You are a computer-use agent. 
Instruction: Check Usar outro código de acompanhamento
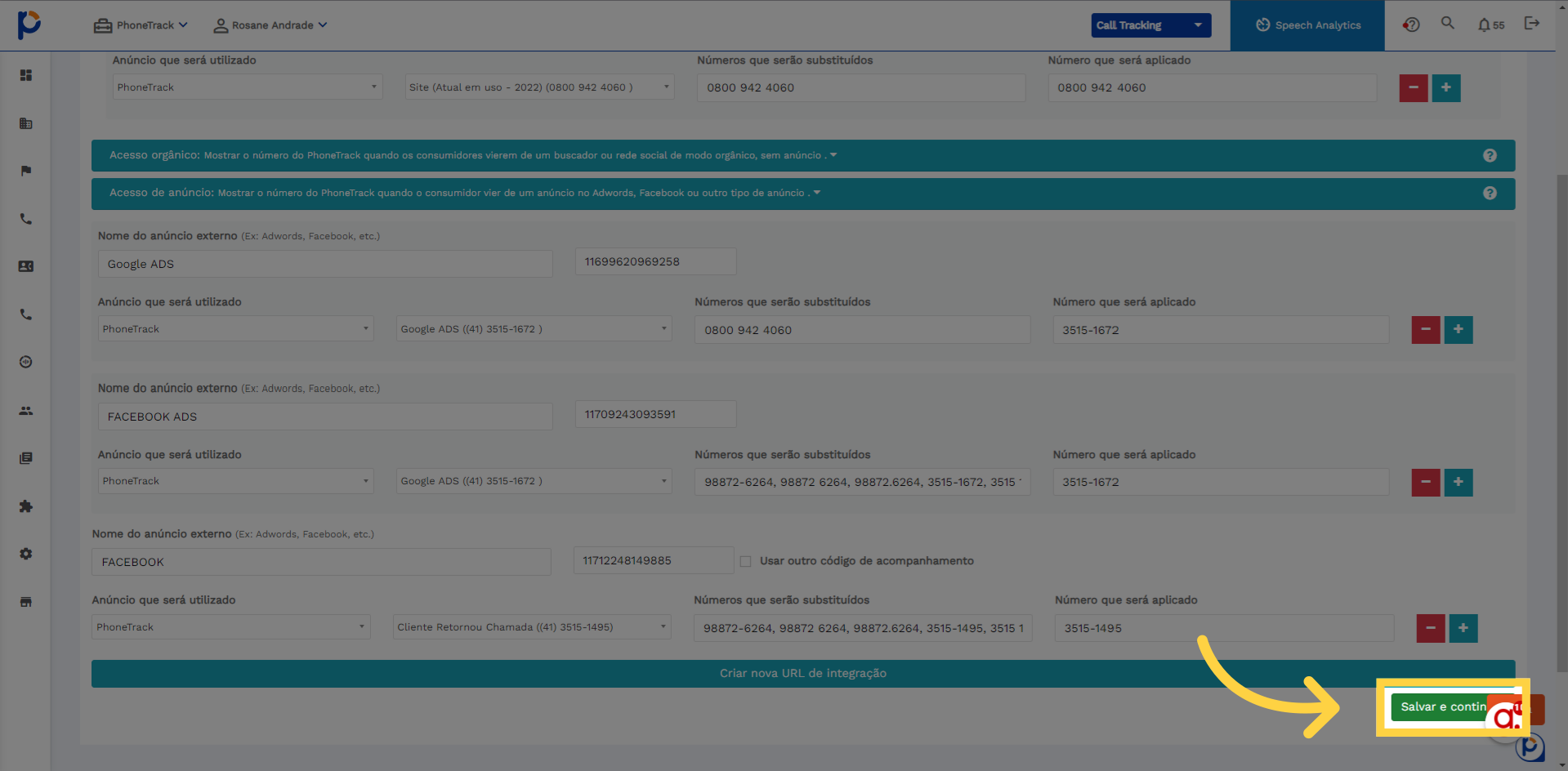point(745,561)
